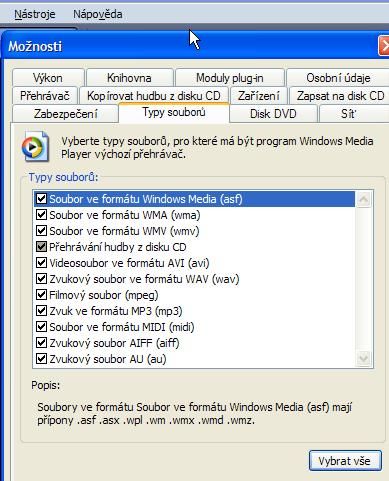Screen dimensions: 389x481
Task: Select the Typy souborů tab
Action: (x=174, y=112)
